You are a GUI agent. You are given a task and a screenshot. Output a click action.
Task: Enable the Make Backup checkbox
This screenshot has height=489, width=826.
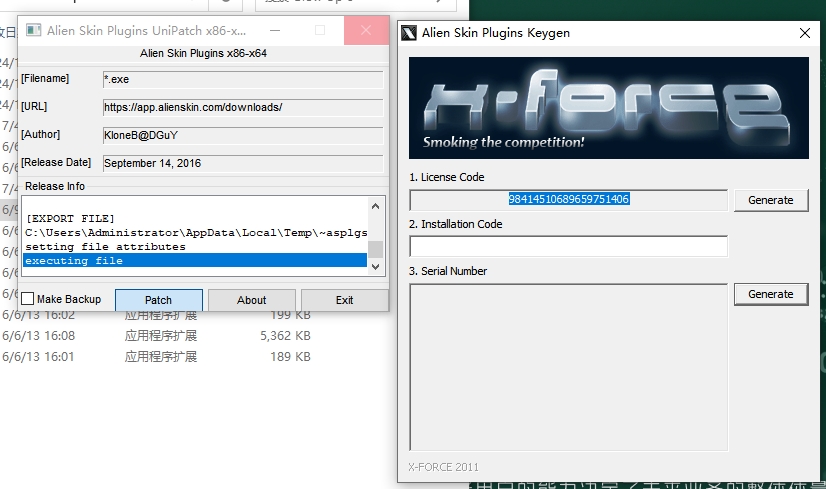[27, 299]
